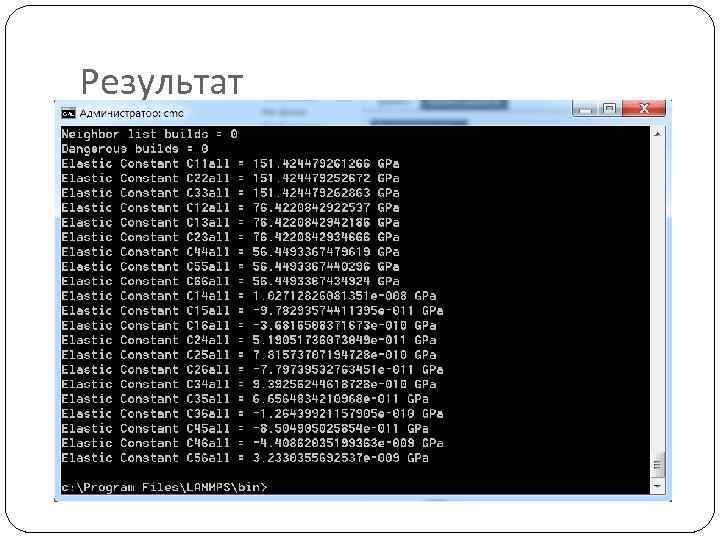The height and width of the screenshot is (540, 720).
Task: Click the Neighbor list builds line
Action: 150,134
